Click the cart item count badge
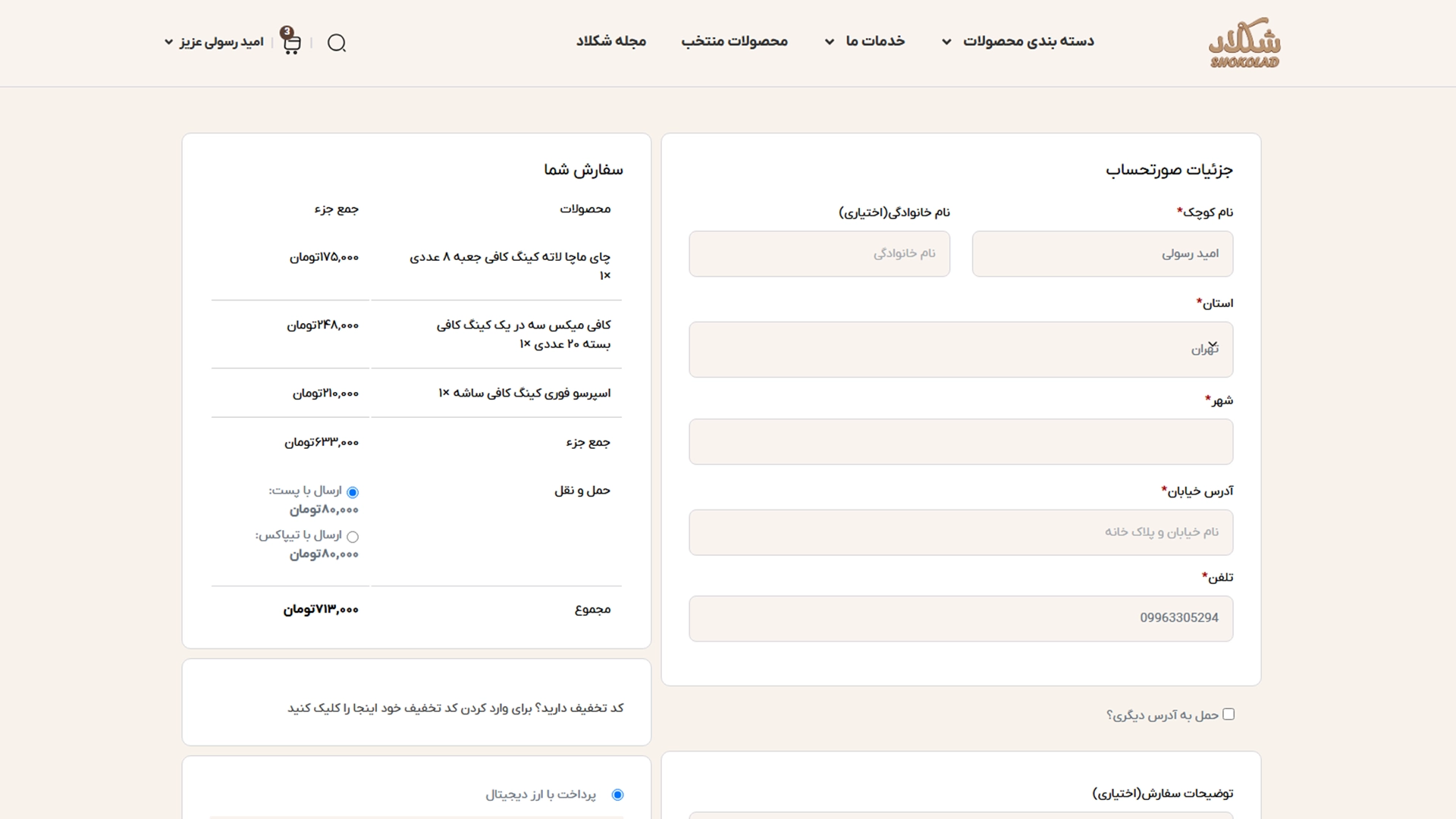Screen dimensions: 1456x819 tap(287, 32)
